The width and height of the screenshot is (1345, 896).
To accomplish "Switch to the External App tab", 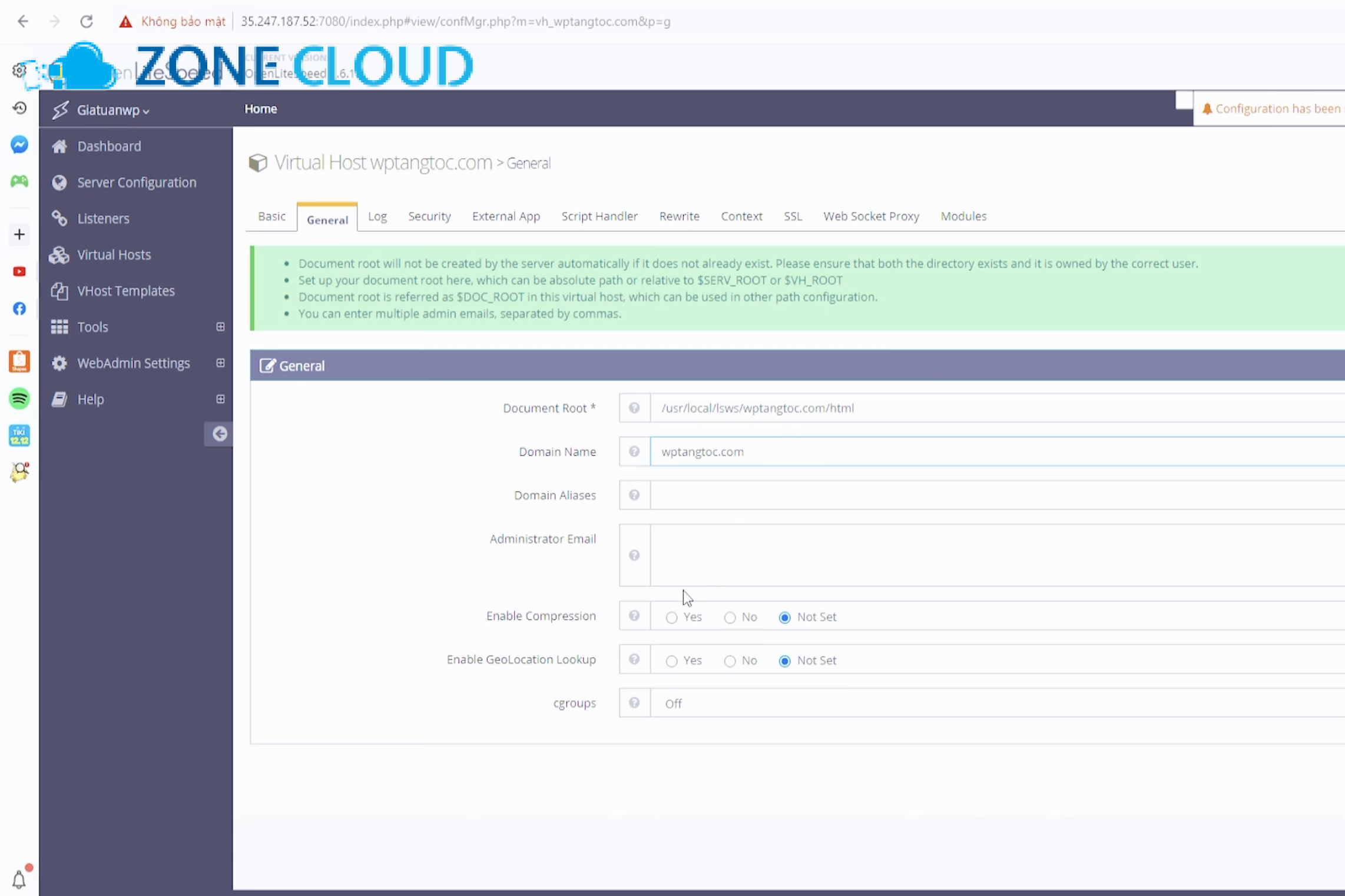I will point(506,217).
